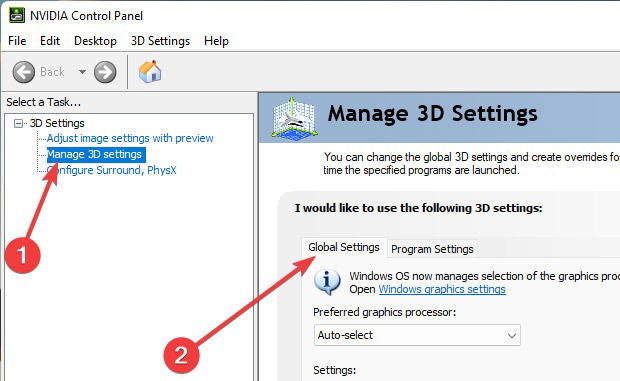This screenshot has width=620, height=381.
Task: Open the Edit menu
Action: pyautogui.click(x=50, y=41)
